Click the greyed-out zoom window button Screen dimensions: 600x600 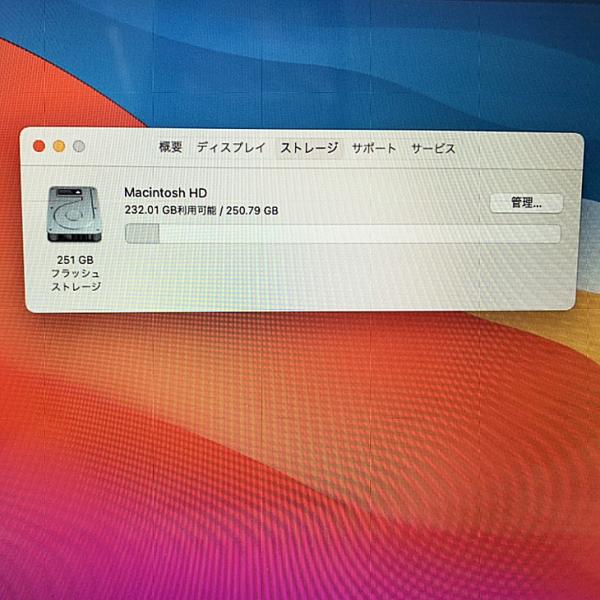click(x=79, y=146)
